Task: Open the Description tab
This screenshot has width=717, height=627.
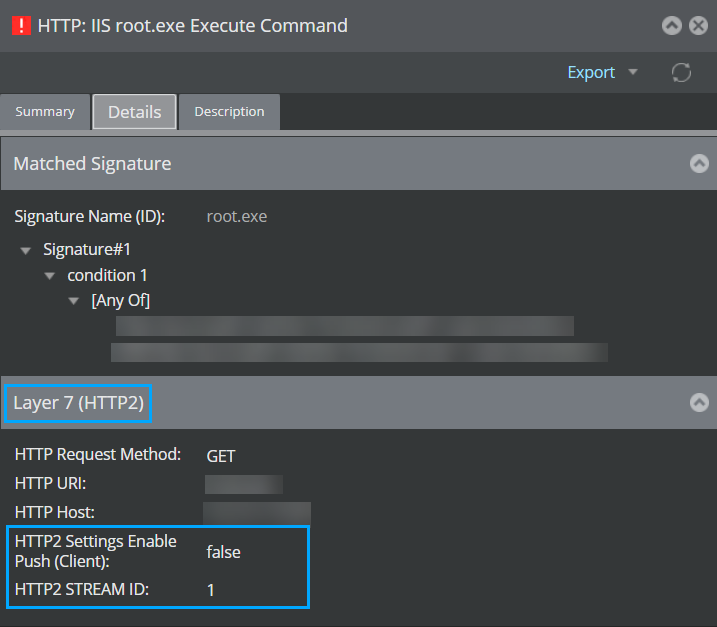Action: pos(230,112)
